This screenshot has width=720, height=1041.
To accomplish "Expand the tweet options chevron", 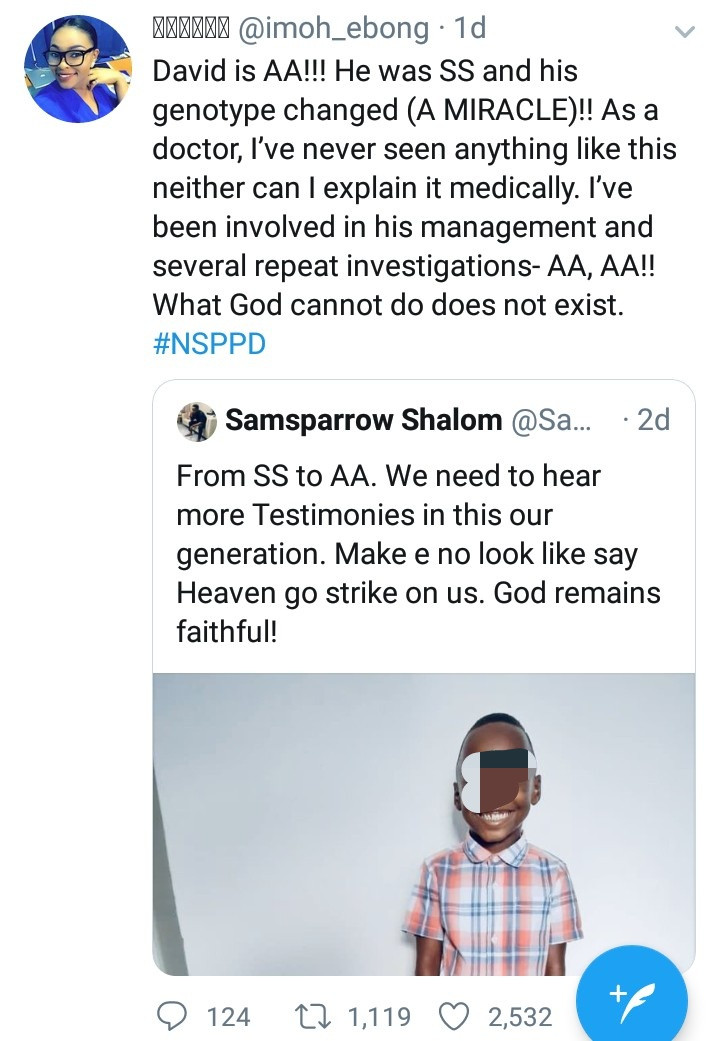I will [x=685, y=32].
